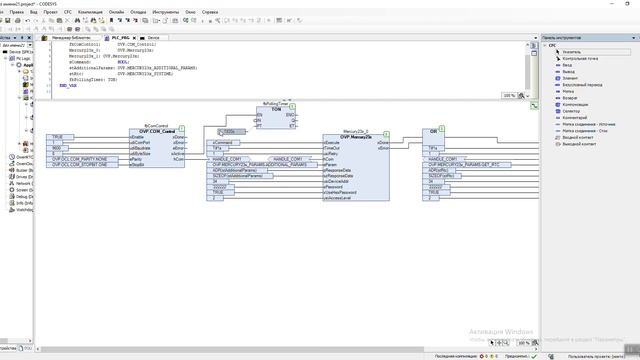Close the PLC_PRG tab

(x=134, y=38)
